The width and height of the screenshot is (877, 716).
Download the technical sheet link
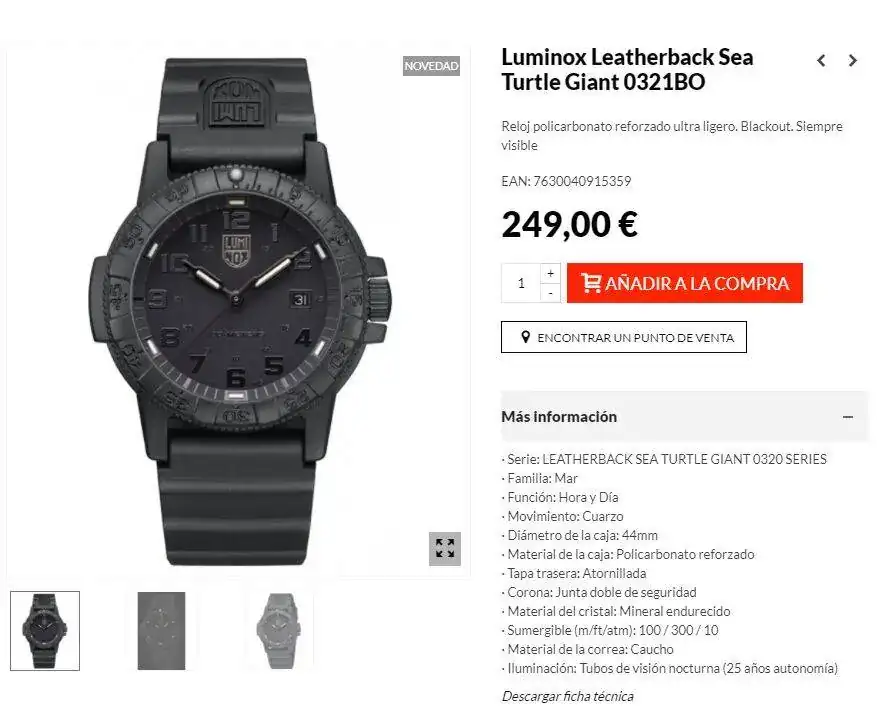[x=568, y=696]
